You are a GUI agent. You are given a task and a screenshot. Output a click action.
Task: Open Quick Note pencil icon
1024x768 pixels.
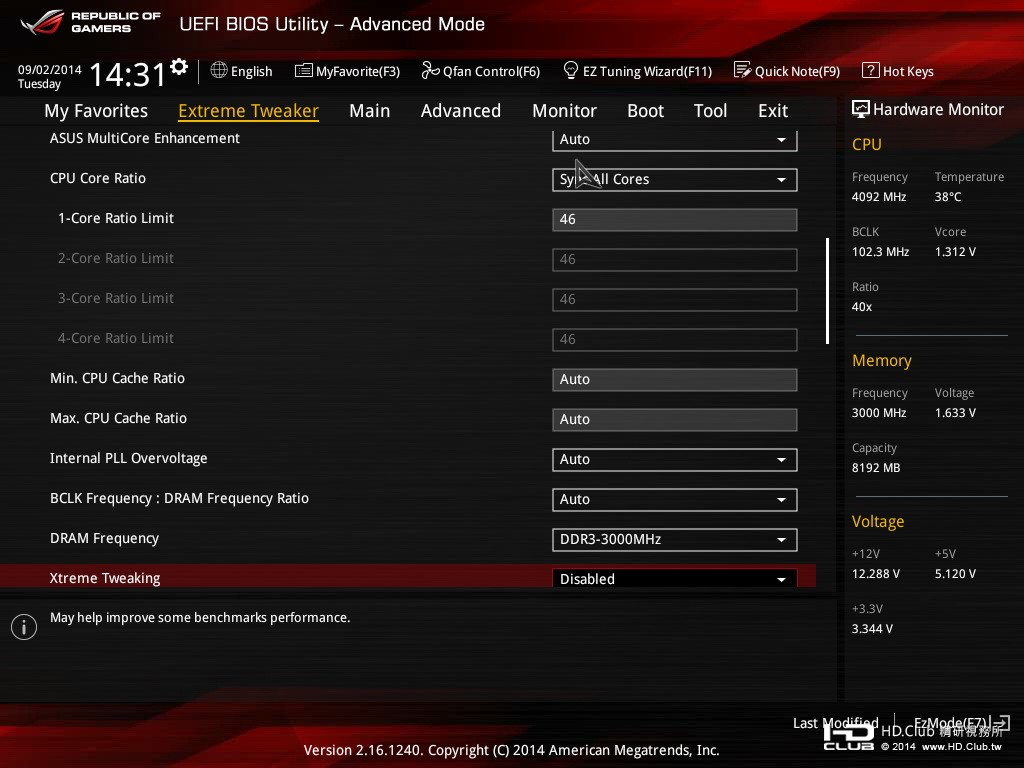(x=743, y=70)
